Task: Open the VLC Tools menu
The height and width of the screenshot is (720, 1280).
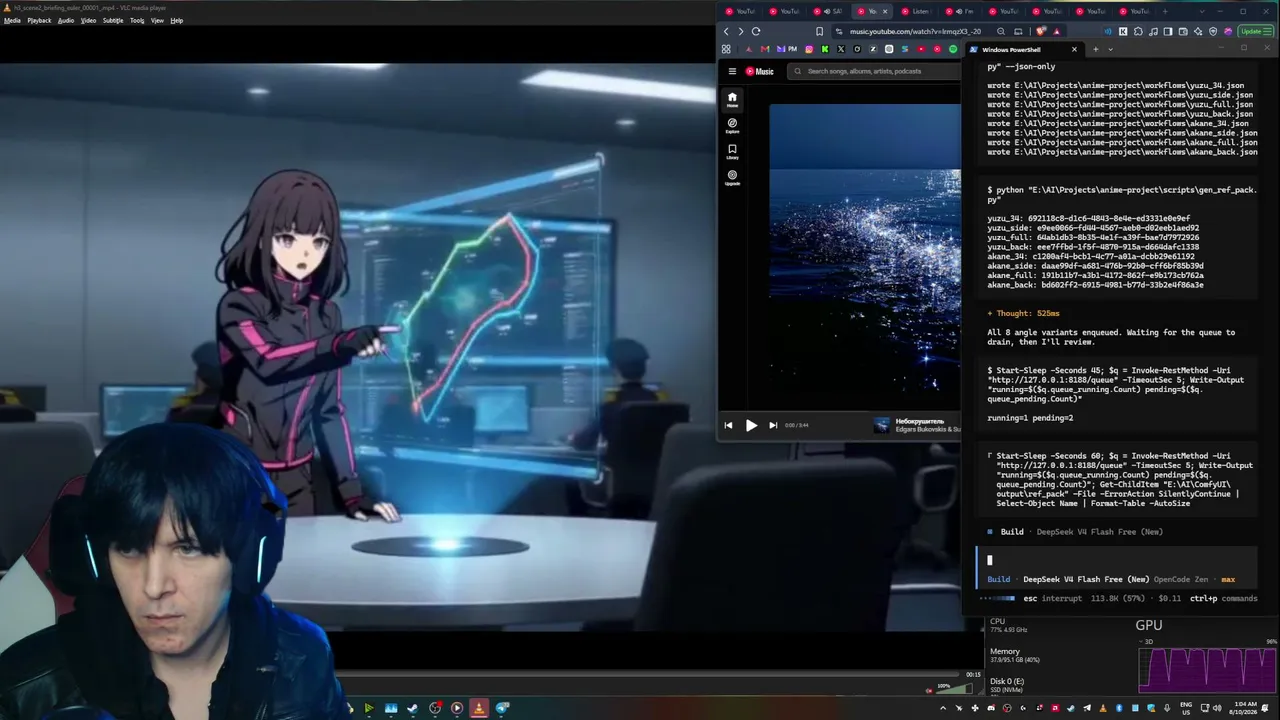Action: [137, 20]
